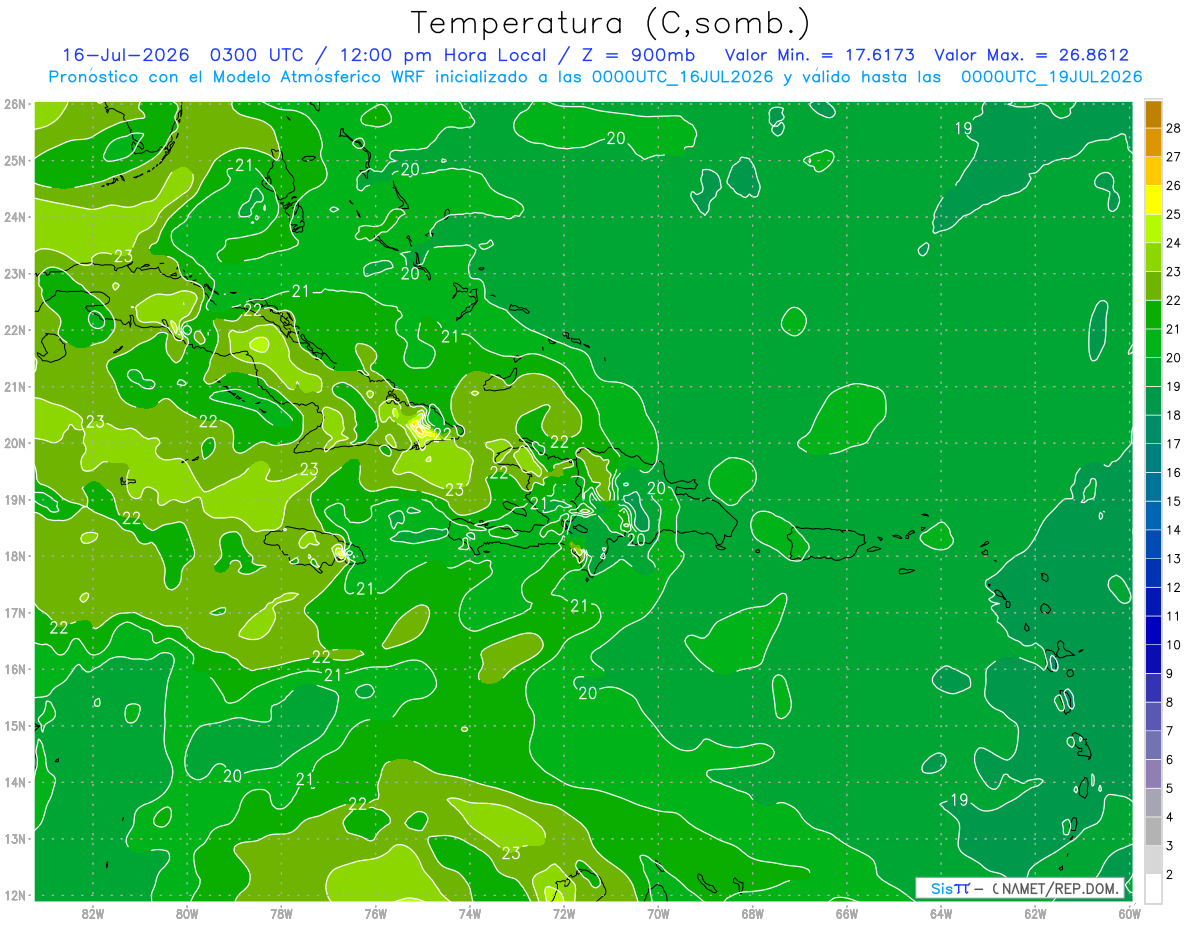The height and width of the screenshot is (927, 1200).
Task: Click the "21N" latitude axis label
Action: point(14,386)
